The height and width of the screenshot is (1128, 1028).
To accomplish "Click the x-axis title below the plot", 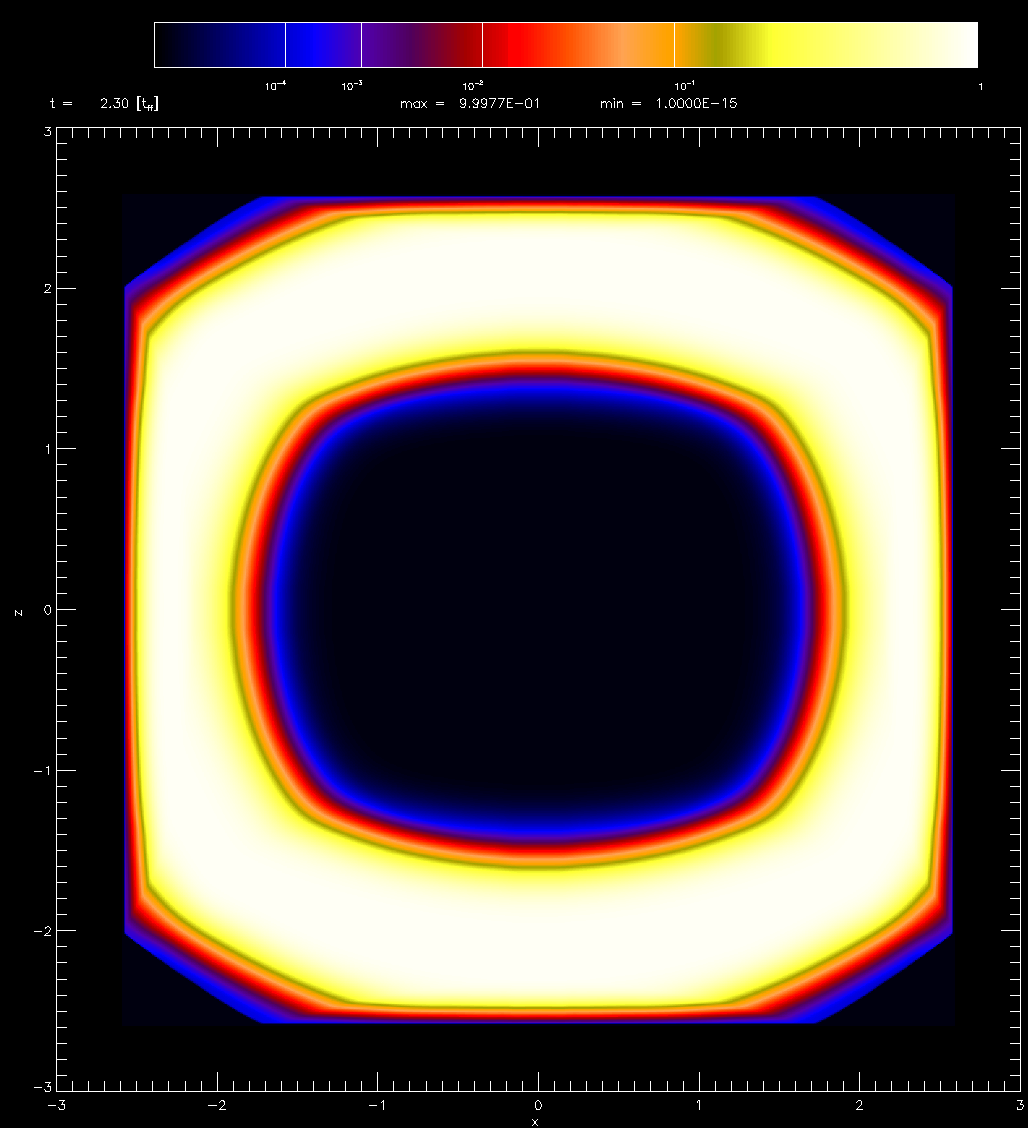I will [537, 1122].
